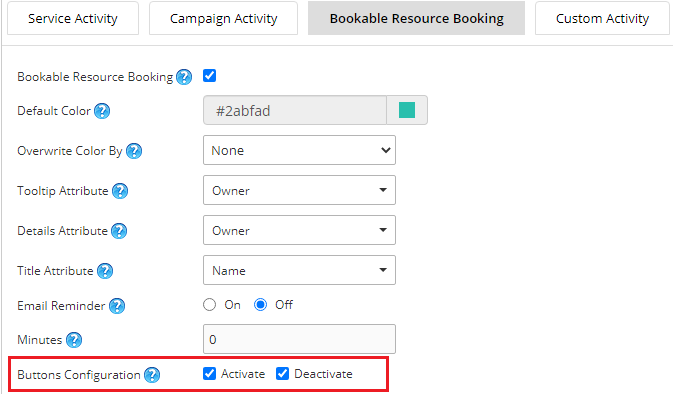673x394 pixels.
Task: Open help for Overwrite Color By
Action: 134,151
